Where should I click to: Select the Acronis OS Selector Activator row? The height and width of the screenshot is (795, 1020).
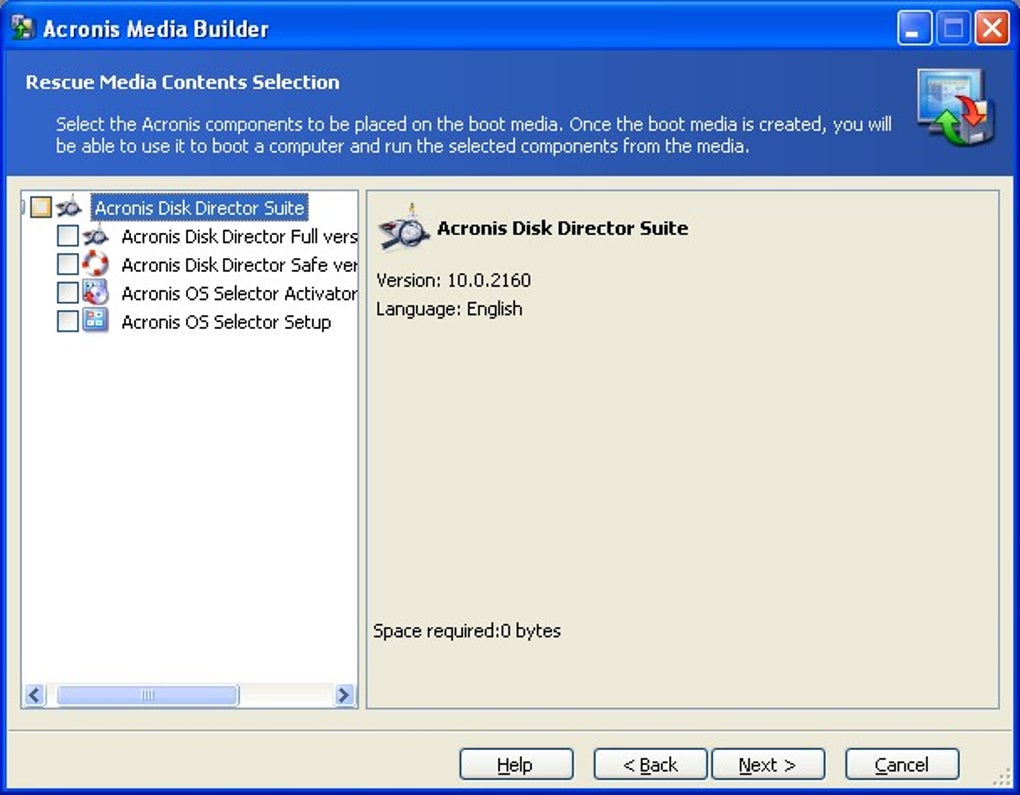239,293
